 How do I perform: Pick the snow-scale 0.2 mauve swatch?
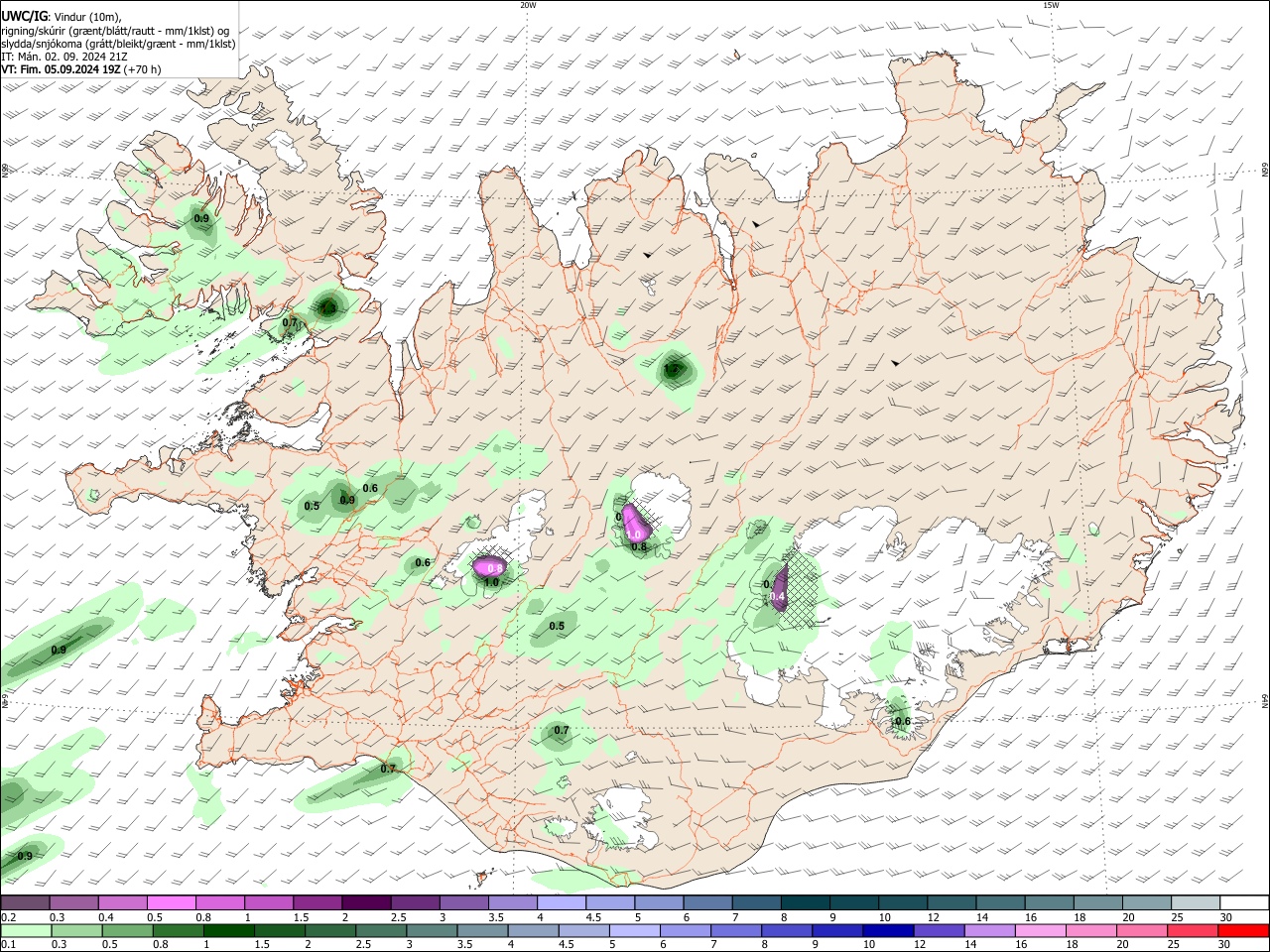tap(25, 902)
